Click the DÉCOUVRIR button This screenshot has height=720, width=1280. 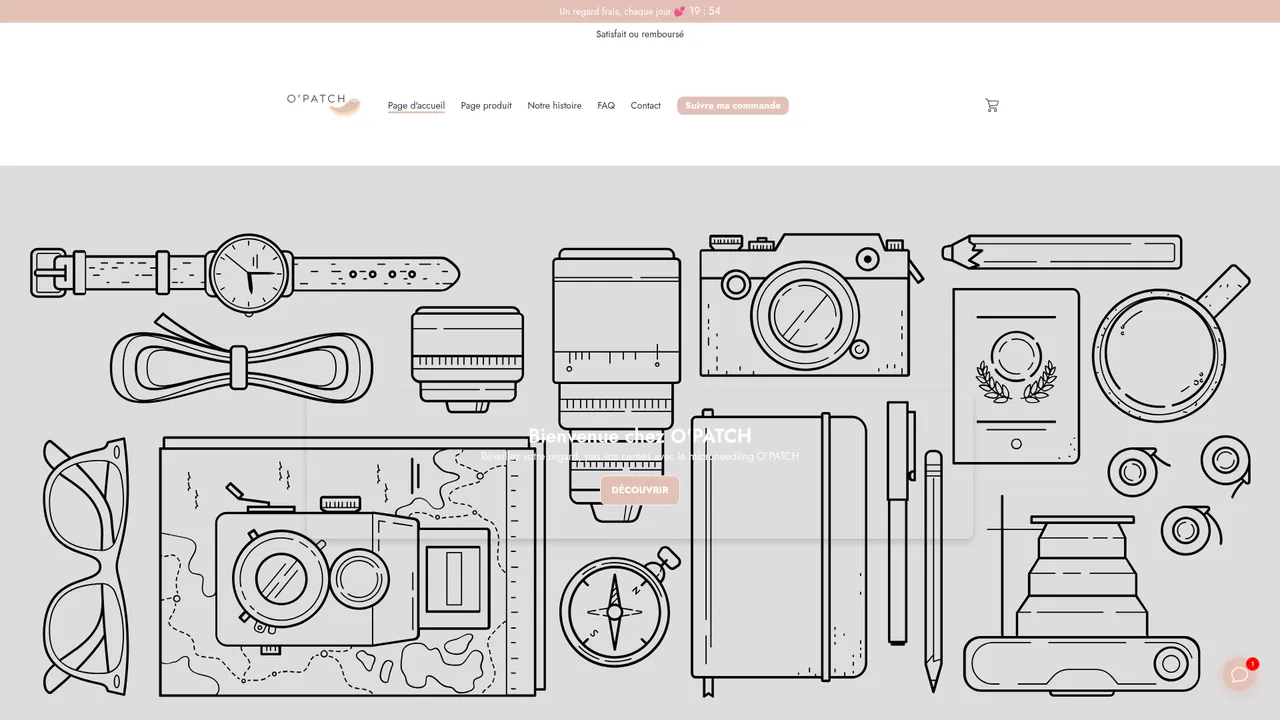point(640,490)
